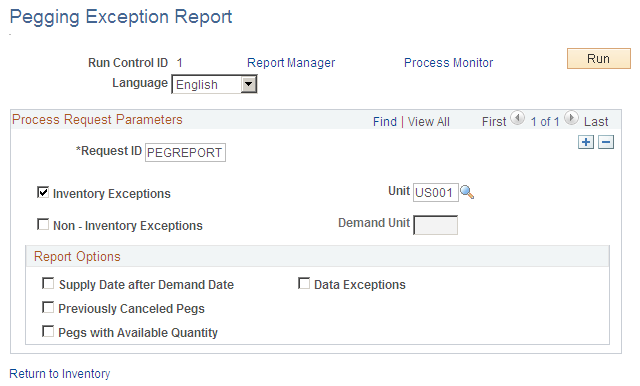Click the Report Options section header
The width and height of the screenshot is (640, 386).
(x=77, y=257)
